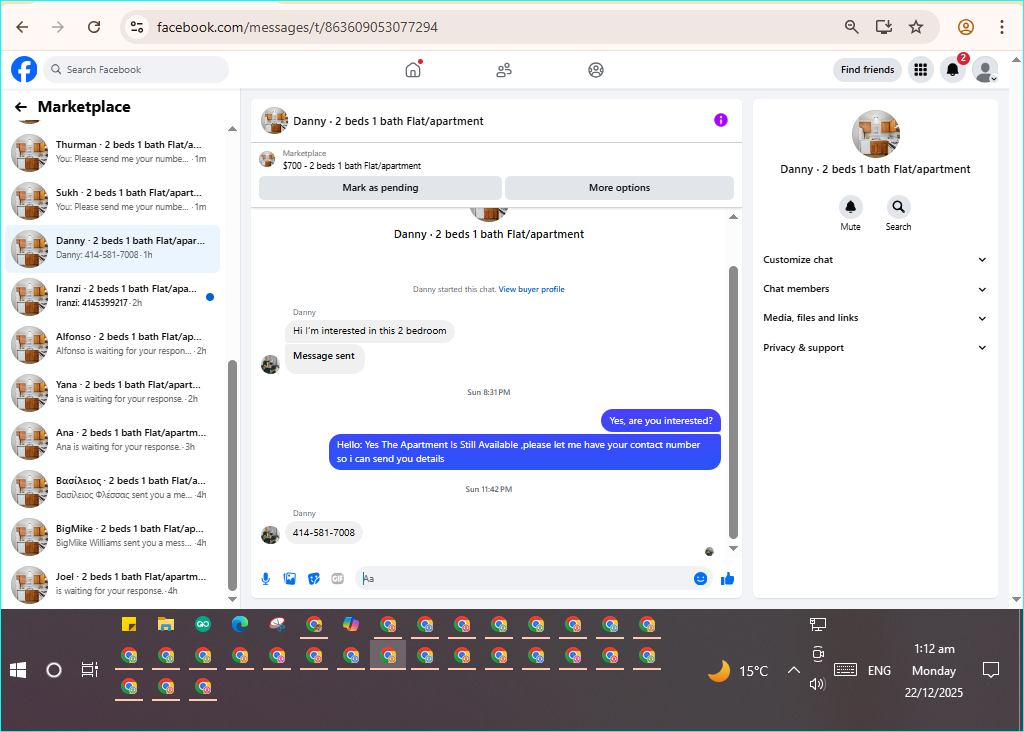Viewport: 1024px width, 732px height.
Task: Expand Customize chat section
Action: pos(874,260)
